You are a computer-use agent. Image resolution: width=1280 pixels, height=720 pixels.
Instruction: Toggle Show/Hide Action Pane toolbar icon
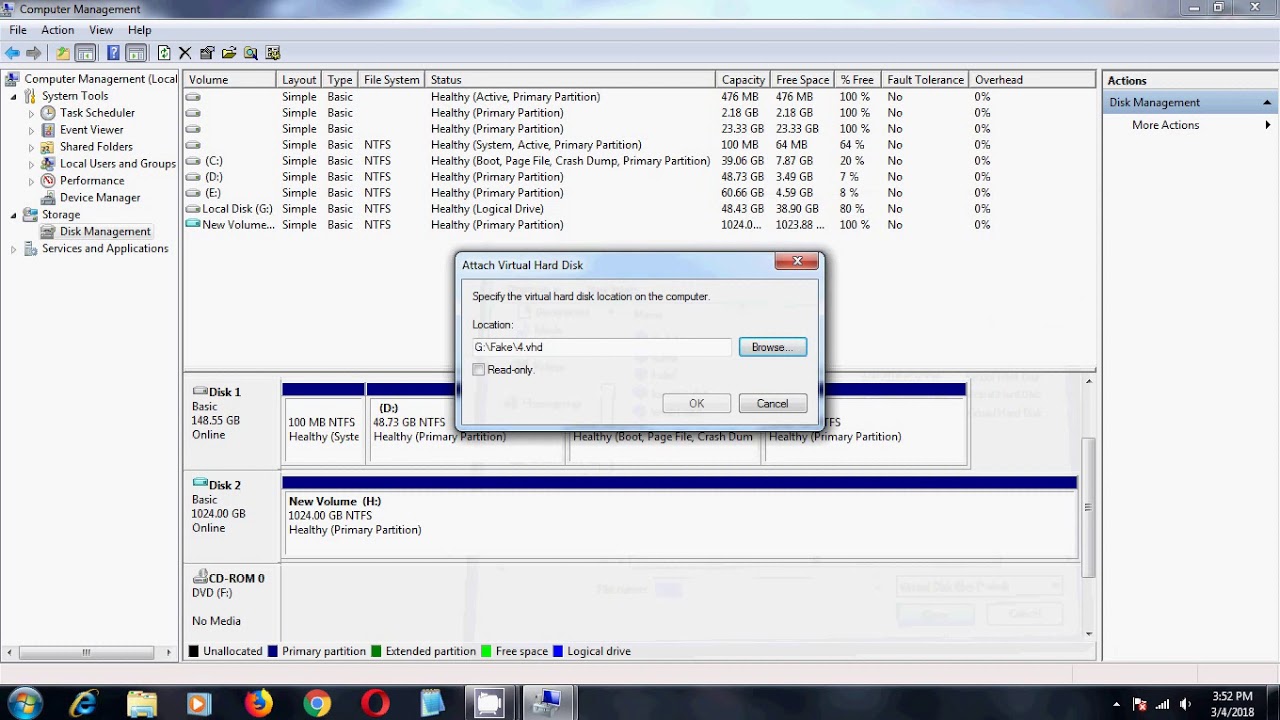click(136, 53)
